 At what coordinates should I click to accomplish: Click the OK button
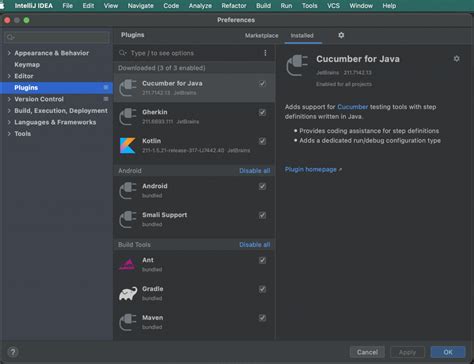tap(448, 352)
